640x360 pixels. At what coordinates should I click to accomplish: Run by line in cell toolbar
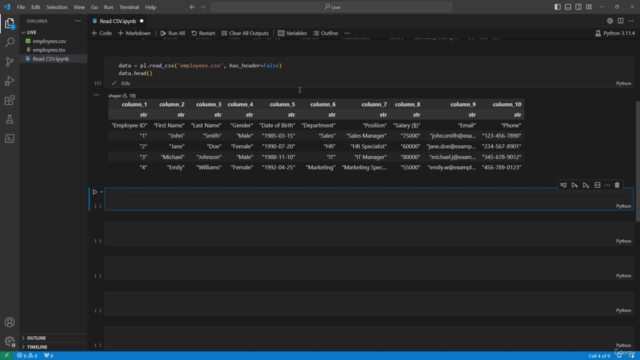pos(563,185)
